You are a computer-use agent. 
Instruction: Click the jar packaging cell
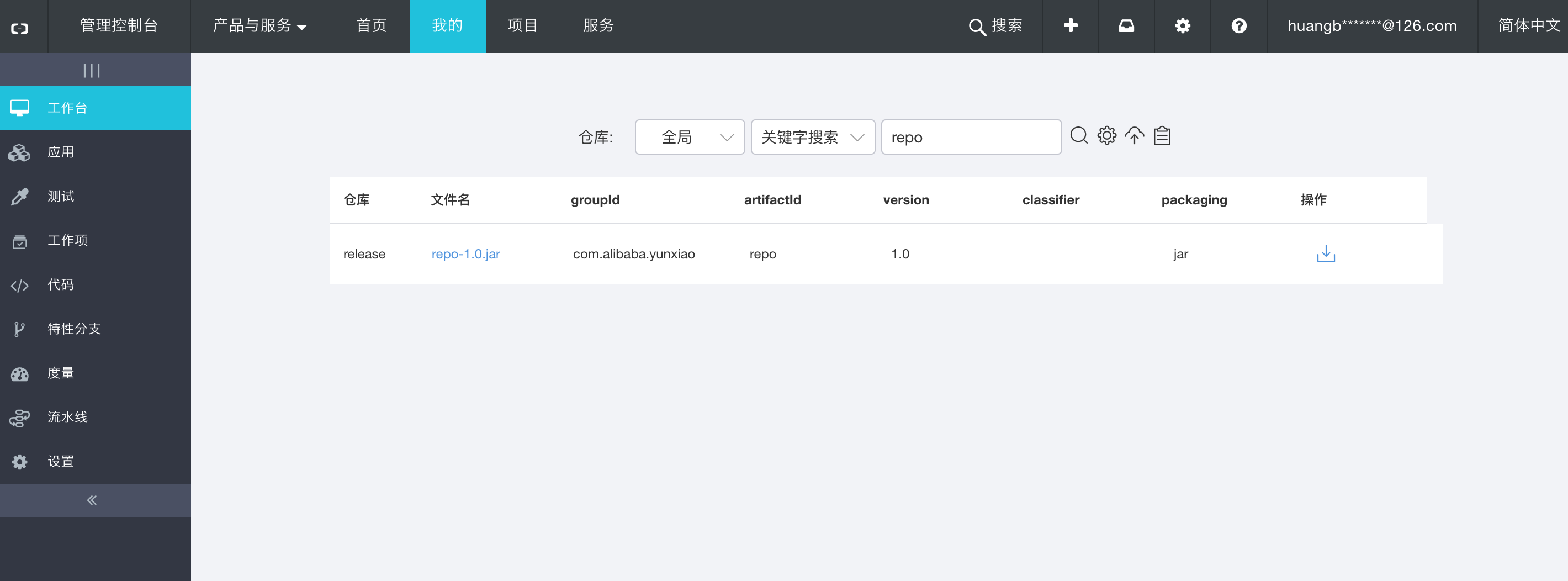[1181, 255]
